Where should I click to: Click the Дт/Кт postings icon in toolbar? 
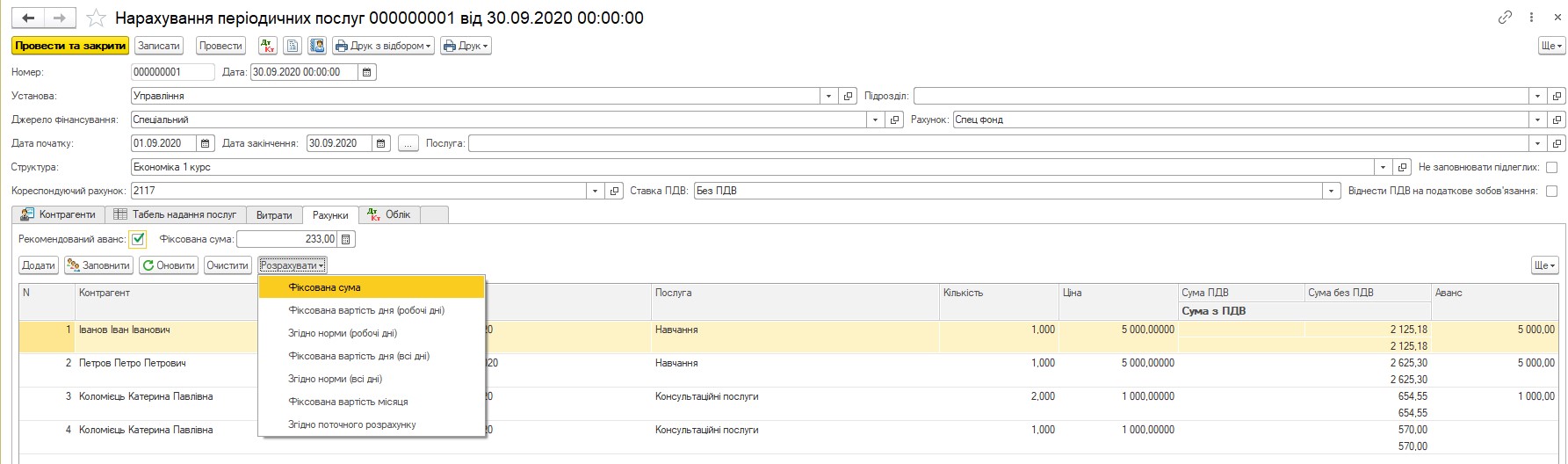pos(268,46)
